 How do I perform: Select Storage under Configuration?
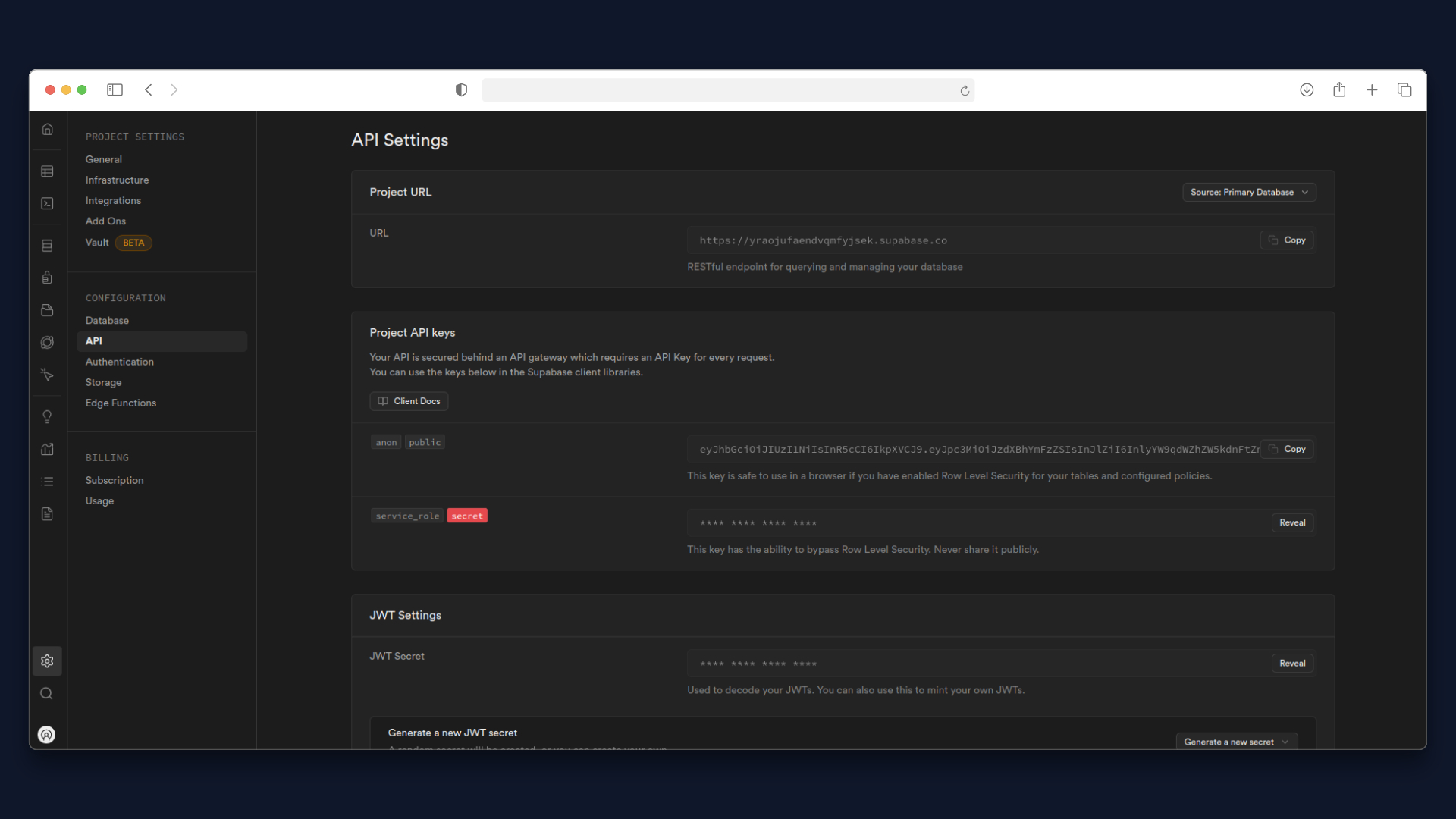103,382
